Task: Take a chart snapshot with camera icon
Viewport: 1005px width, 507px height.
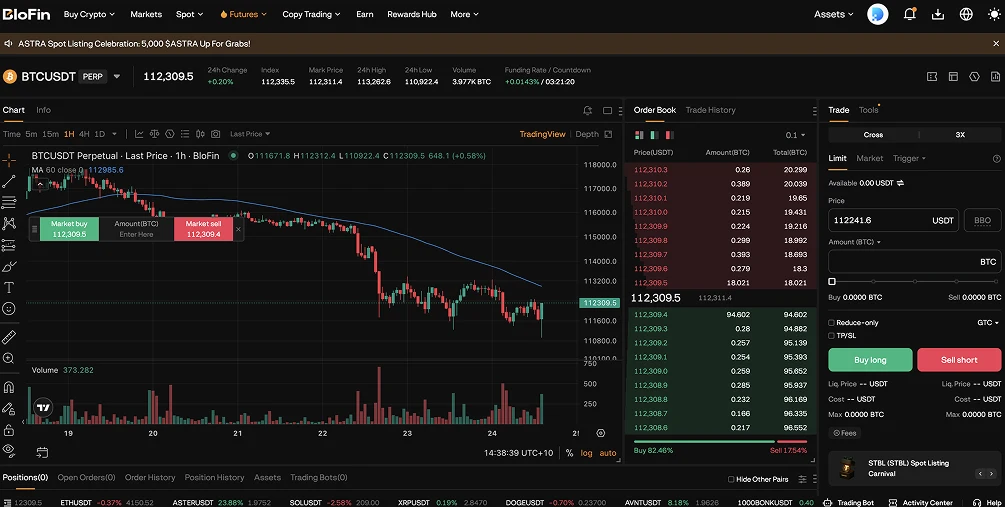Action: (x=216, y=134)
